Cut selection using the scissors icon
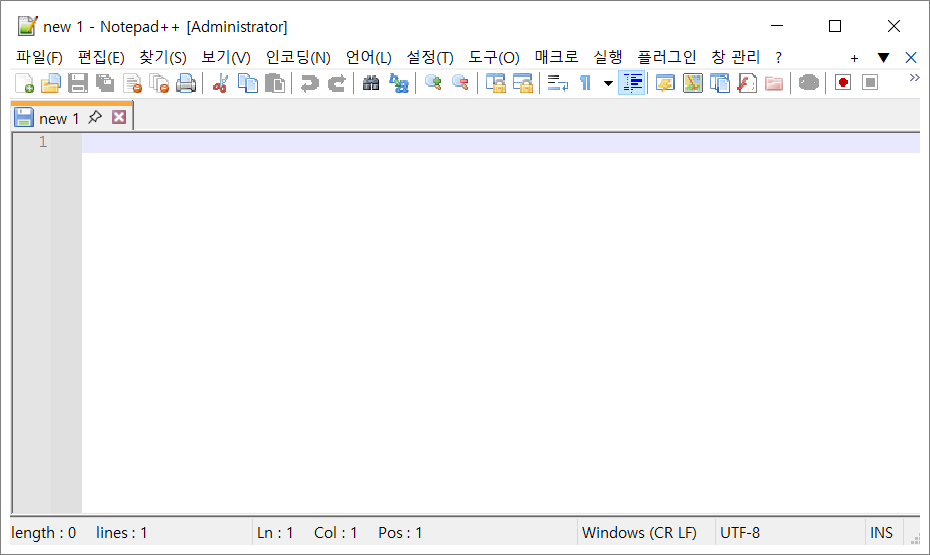Image resolution: width=930 pixels, height=555 pixels. pos(220,83)
